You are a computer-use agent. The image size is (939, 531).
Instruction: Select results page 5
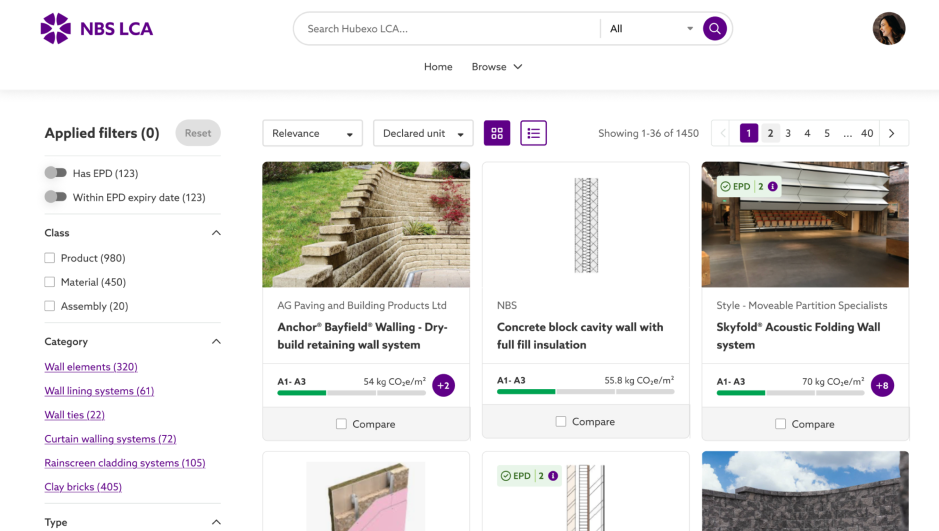tap(827, 133)
